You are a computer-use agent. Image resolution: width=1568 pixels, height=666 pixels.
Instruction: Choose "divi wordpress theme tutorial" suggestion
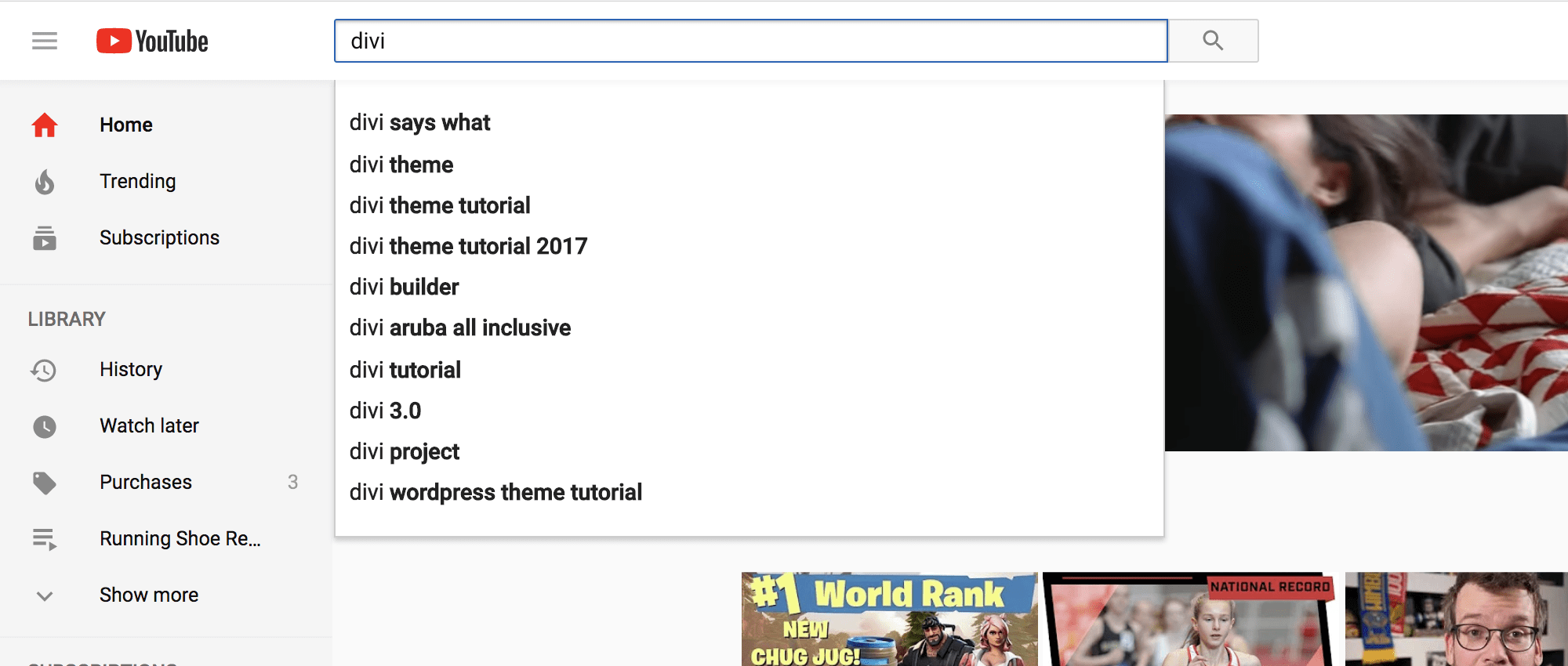coord(495,492)
